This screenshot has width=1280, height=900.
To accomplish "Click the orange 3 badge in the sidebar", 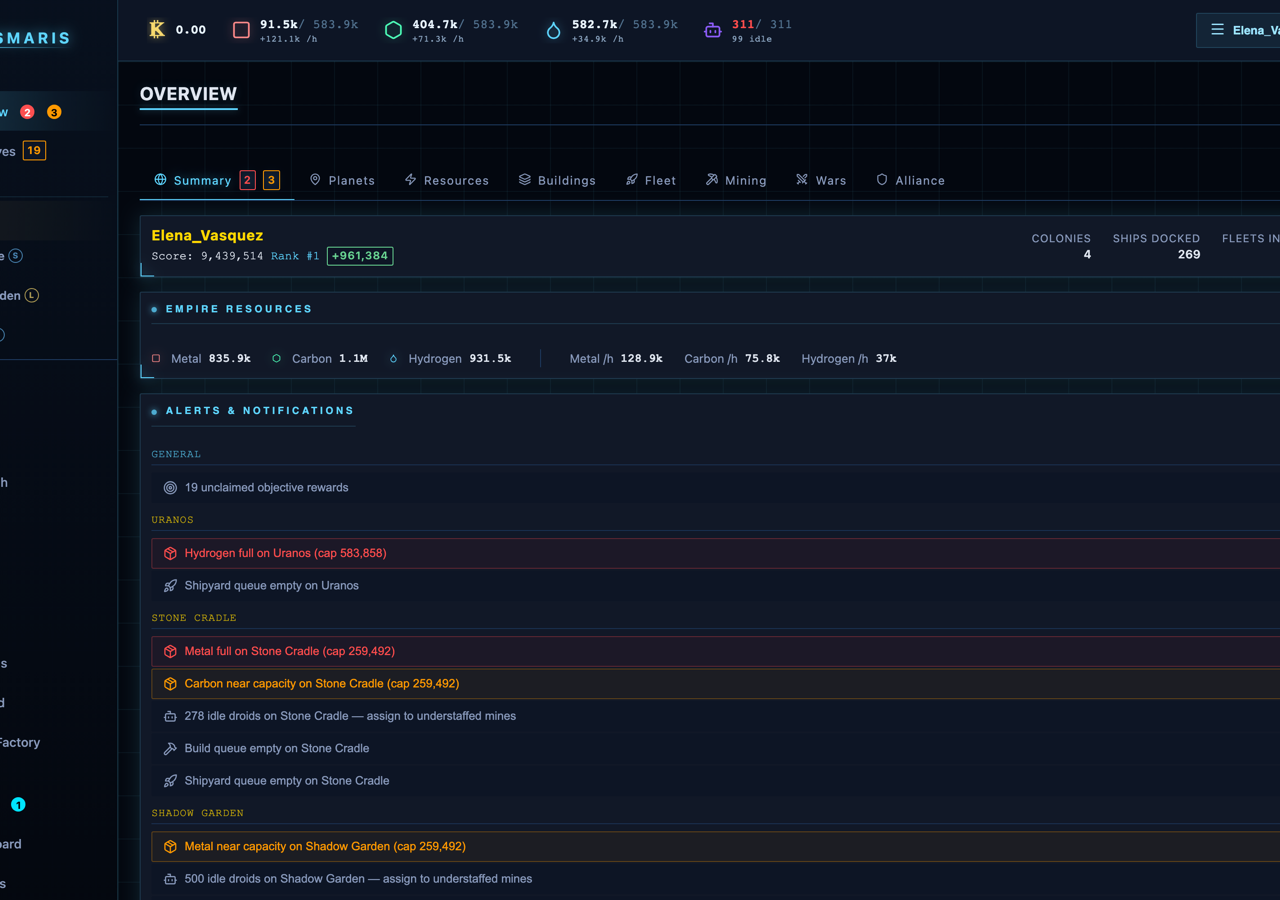I will coord(54,112).
